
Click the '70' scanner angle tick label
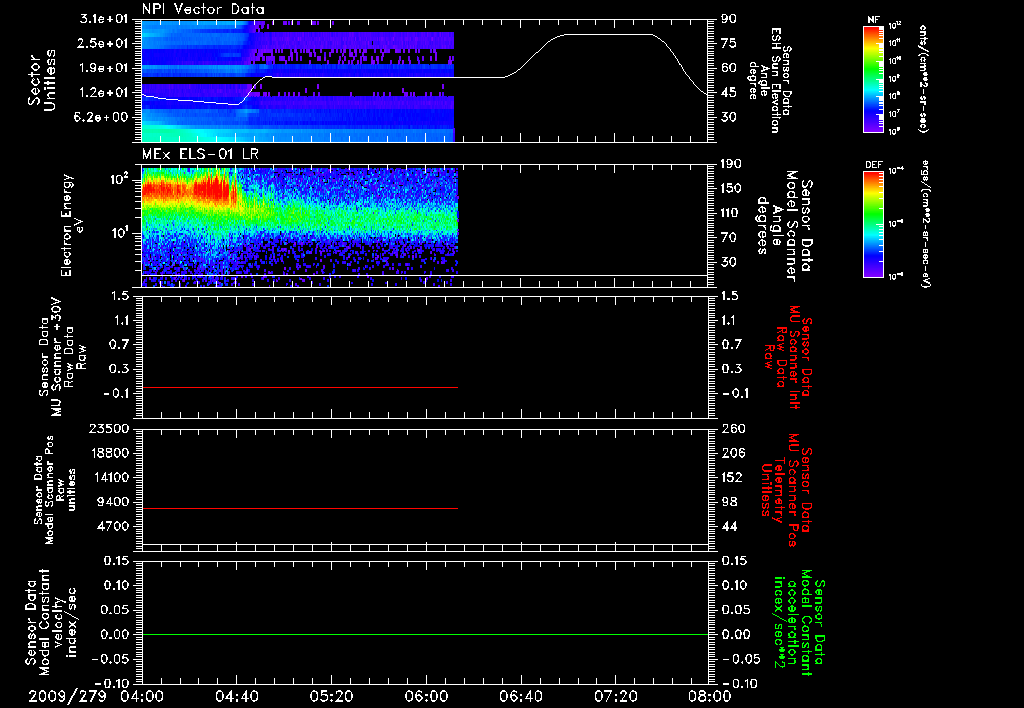point(729,237)
